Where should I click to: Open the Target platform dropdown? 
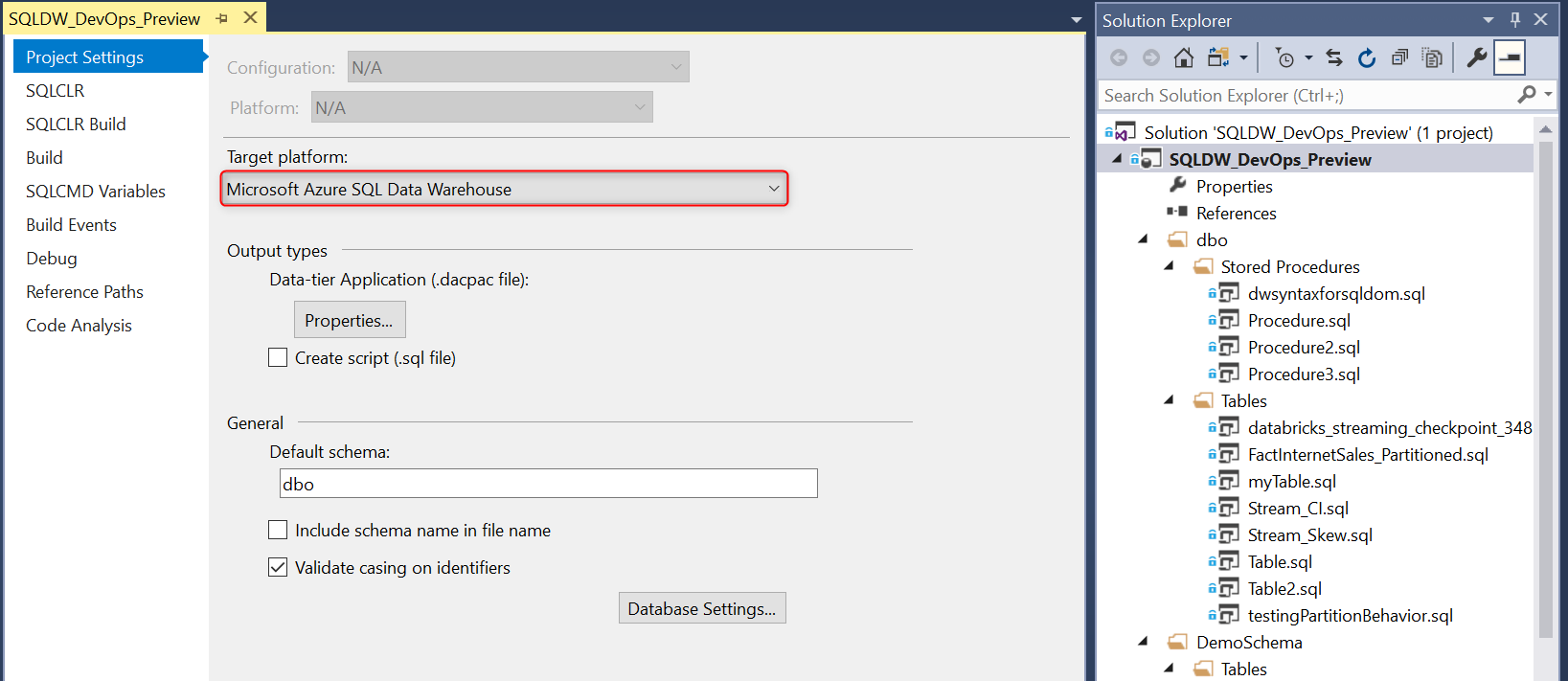coord(505,189)
